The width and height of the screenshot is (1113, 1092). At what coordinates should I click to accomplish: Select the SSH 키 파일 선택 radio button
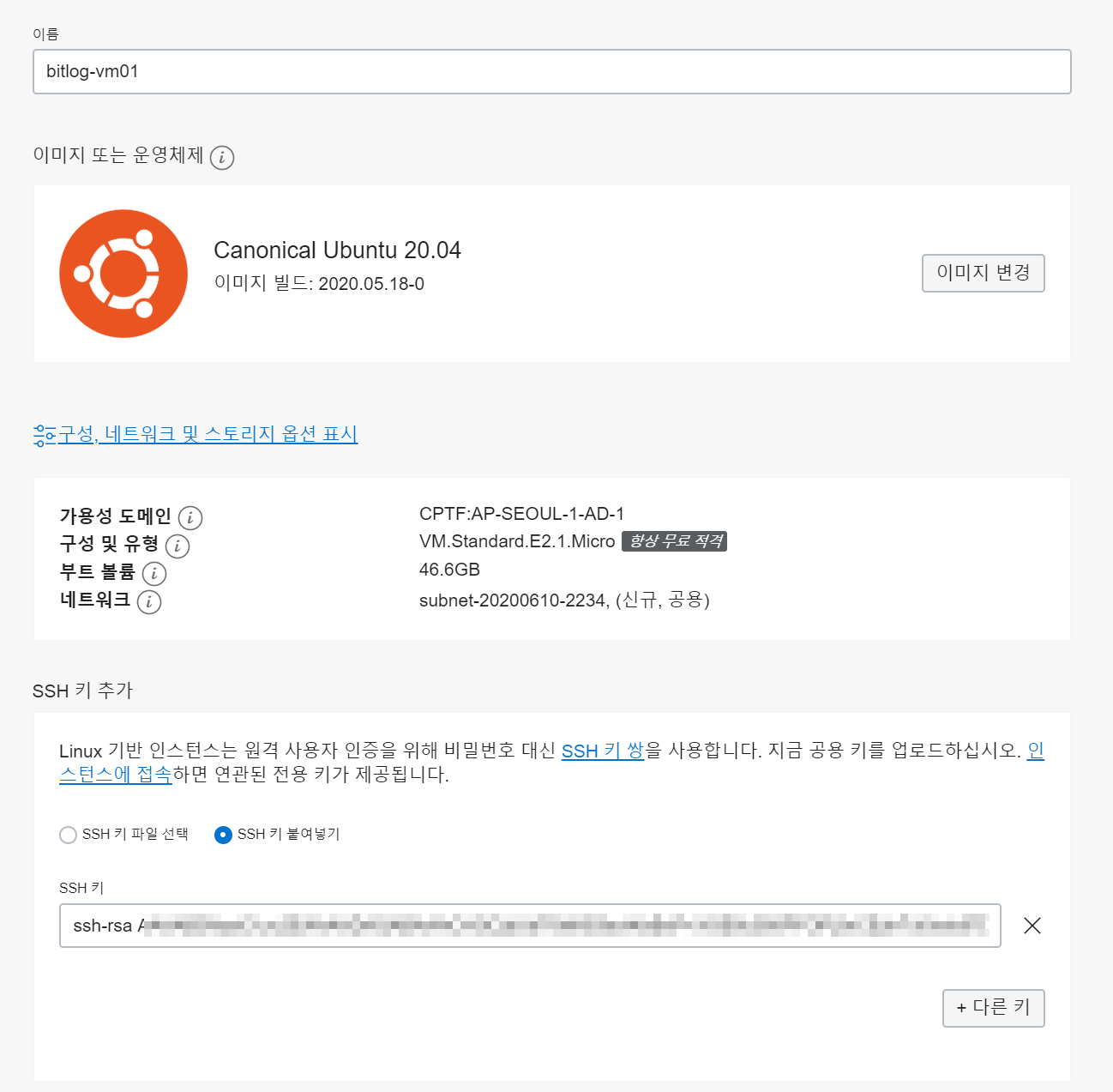[69, 835]
